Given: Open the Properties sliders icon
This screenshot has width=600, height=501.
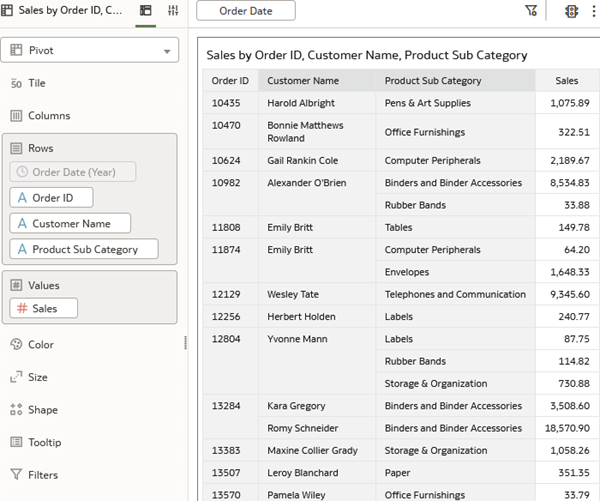Looking at the screenshot, I should coord(173,10).
